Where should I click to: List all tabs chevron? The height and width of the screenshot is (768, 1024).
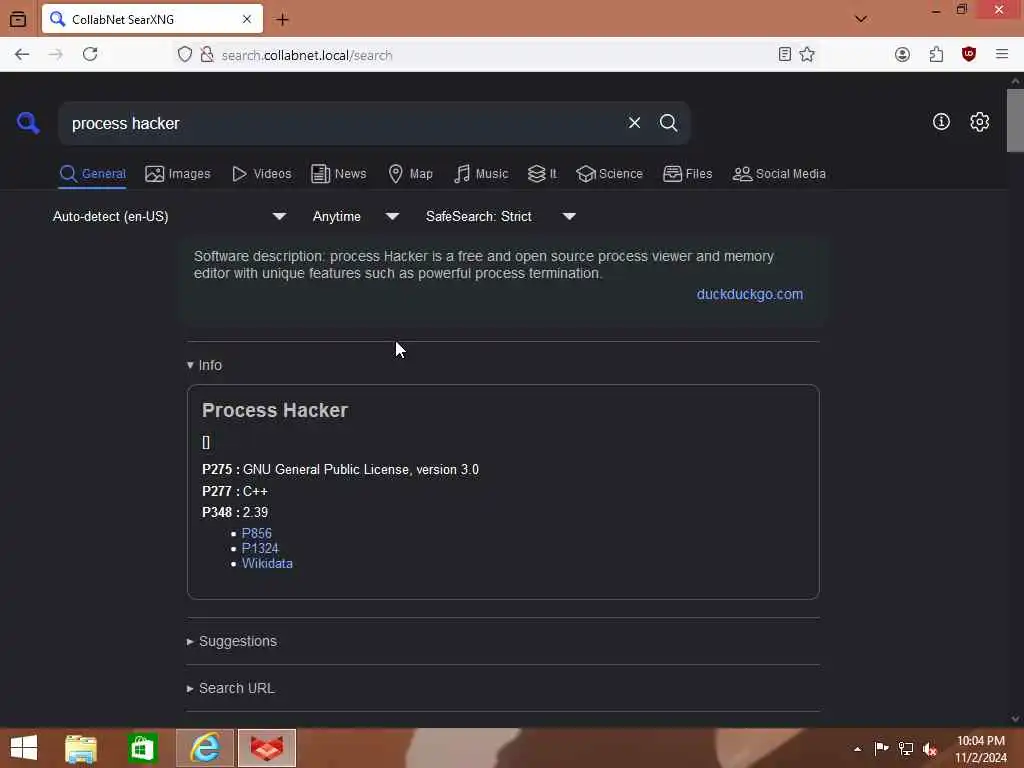861,19
